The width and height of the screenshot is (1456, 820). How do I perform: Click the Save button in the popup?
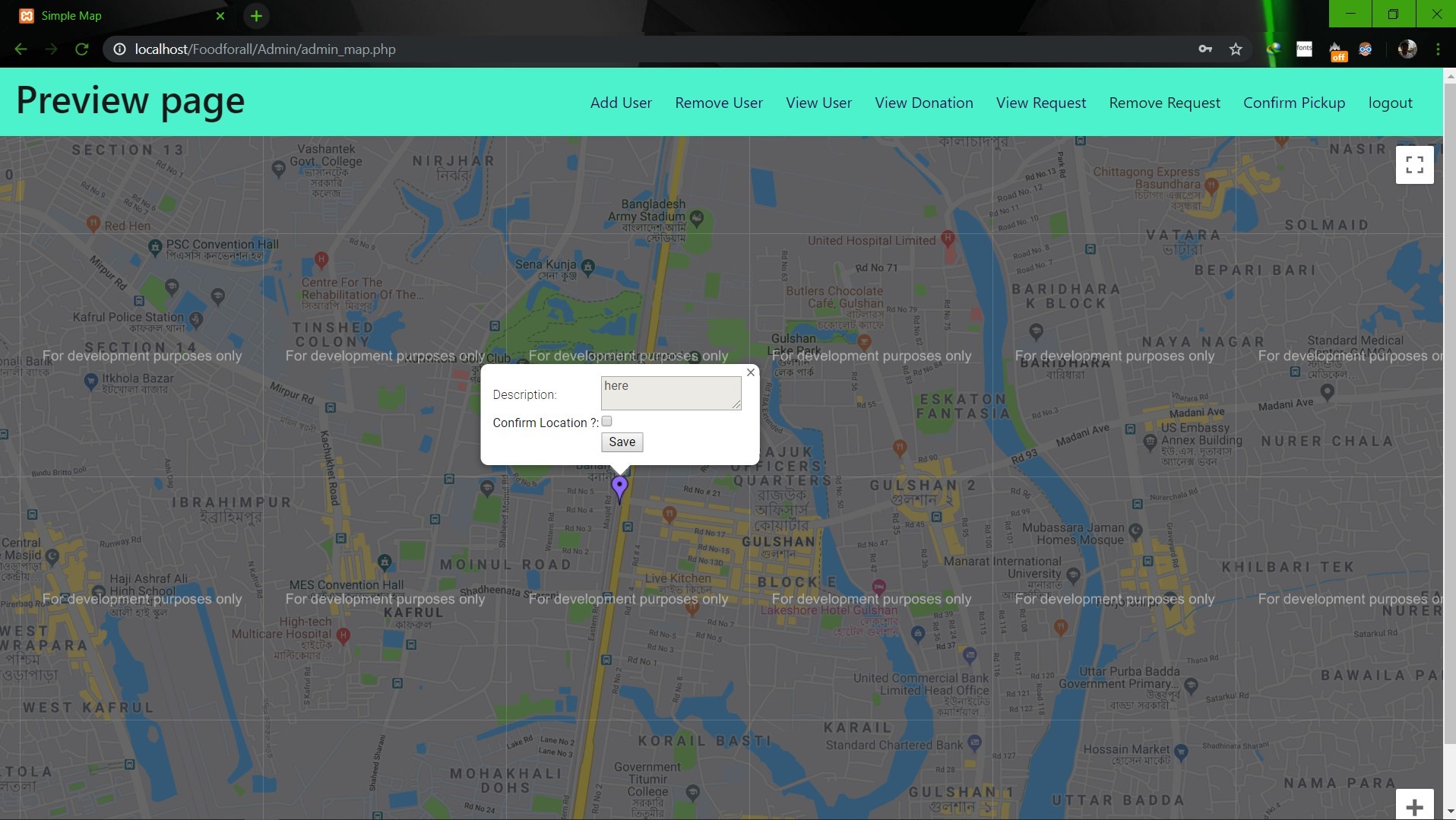click(622, 442)
